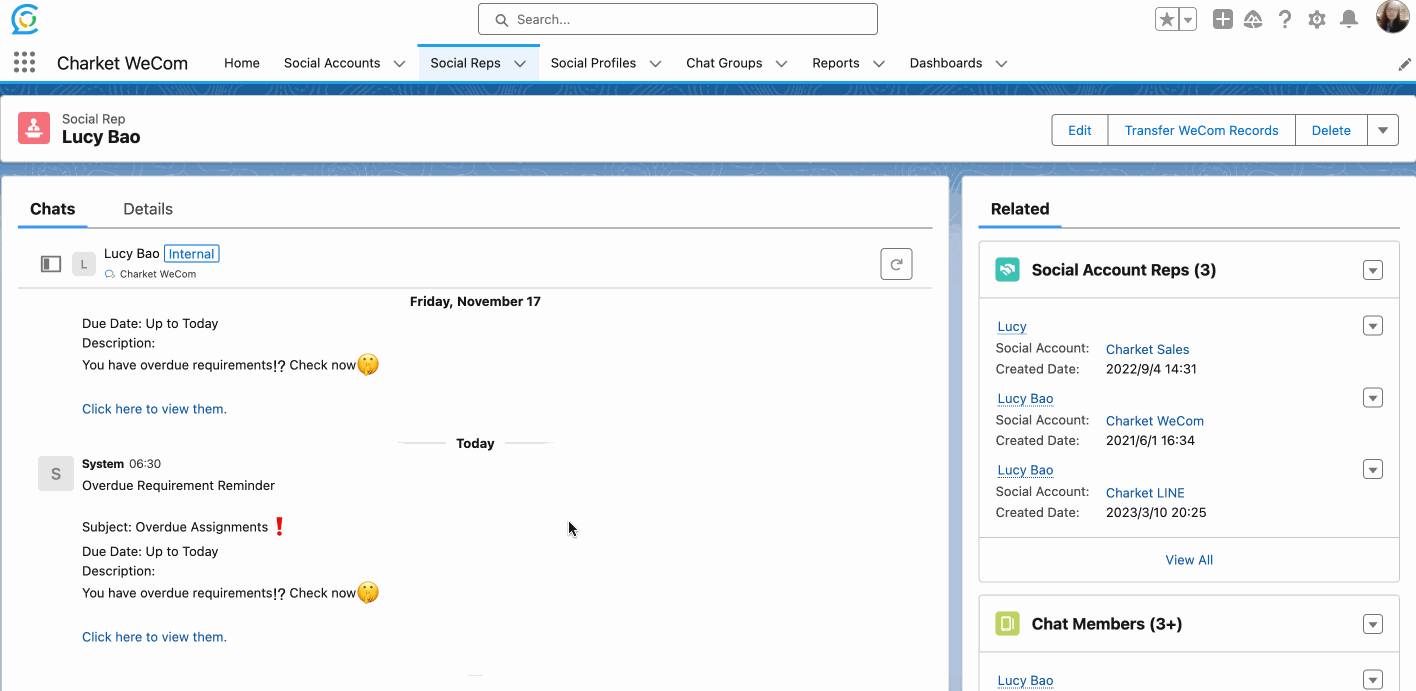Click the Favorites star icon
The height and width of the screenshot is (691, 1416).
tap(1166, 19)
